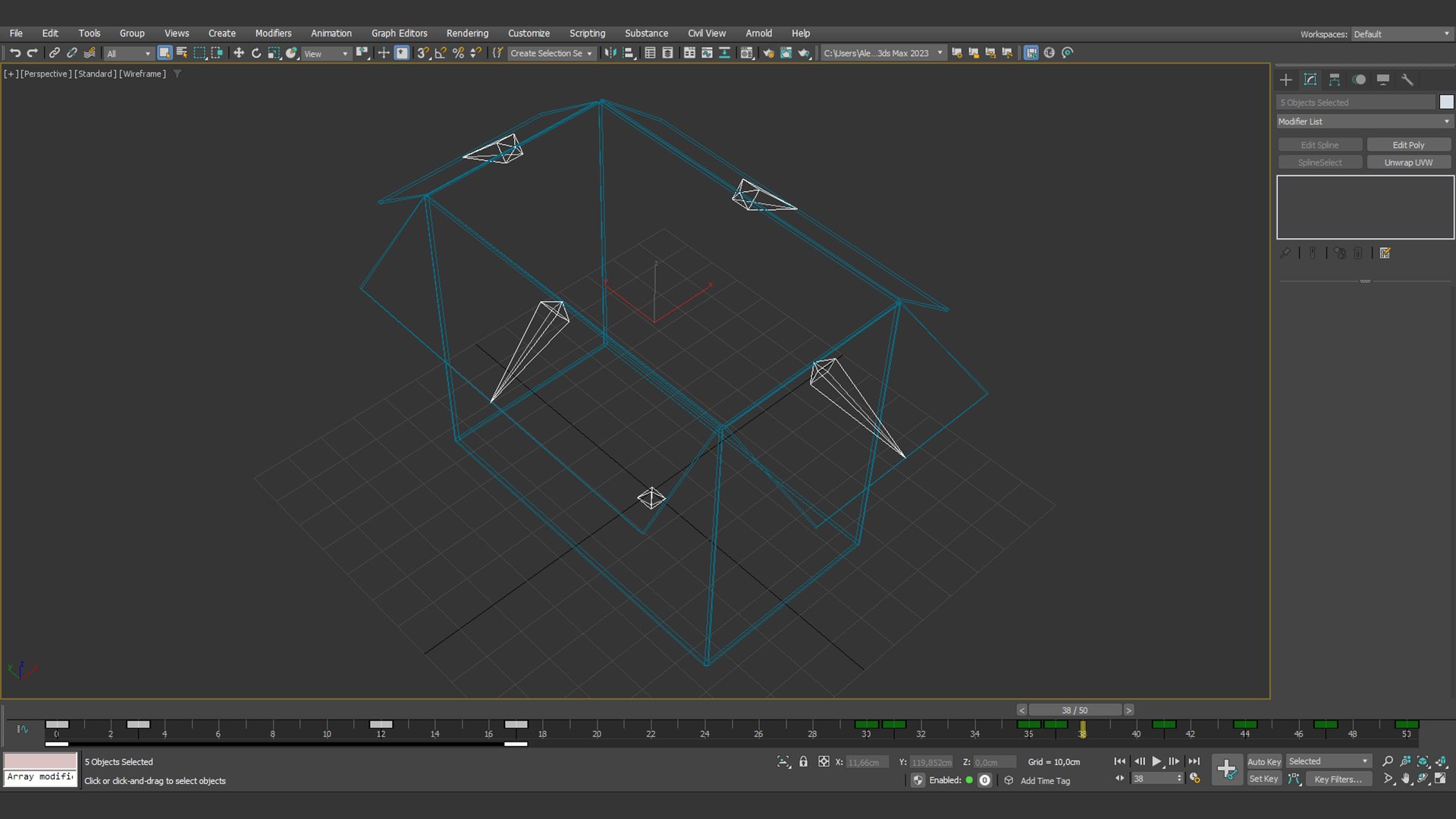Activate the Select and Move tool
The image size is (1456, 819).
(239, 53)
